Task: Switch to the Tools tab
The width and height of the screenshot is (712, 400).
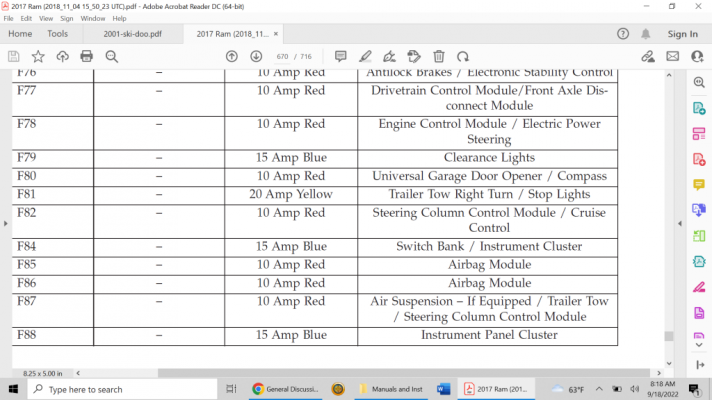Action: point(57,34)
